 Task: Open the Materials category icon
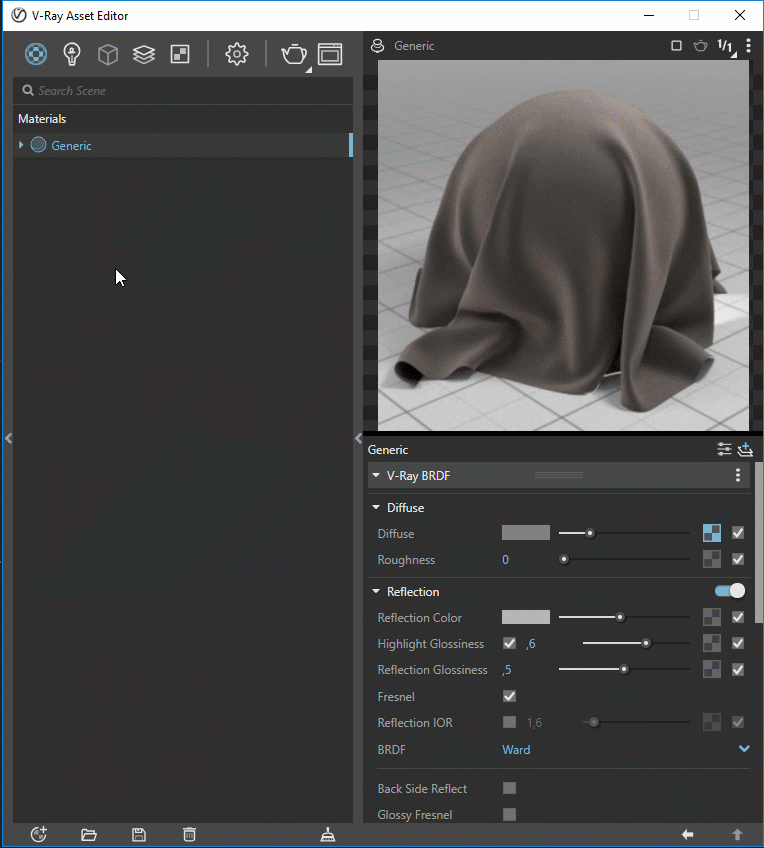point(36,54)
